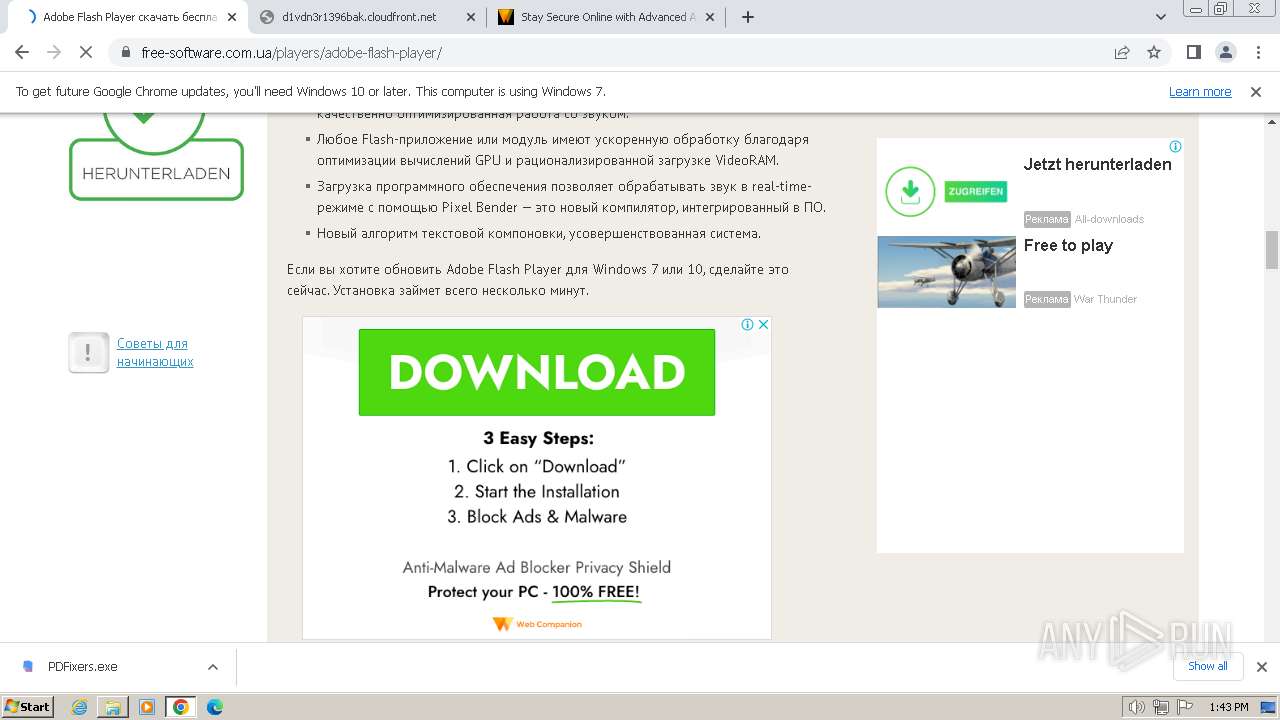Click the ZUGREIFEN button

click(x=975, y=191)
